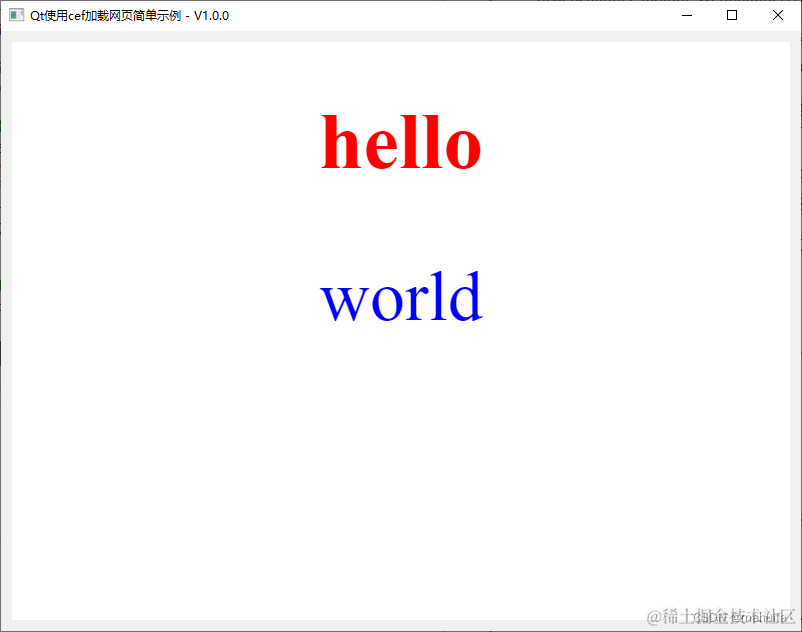The height and width of the screenshot is (632, 802).
Task: Maximize the Qt cef example window
Action: 732,15
